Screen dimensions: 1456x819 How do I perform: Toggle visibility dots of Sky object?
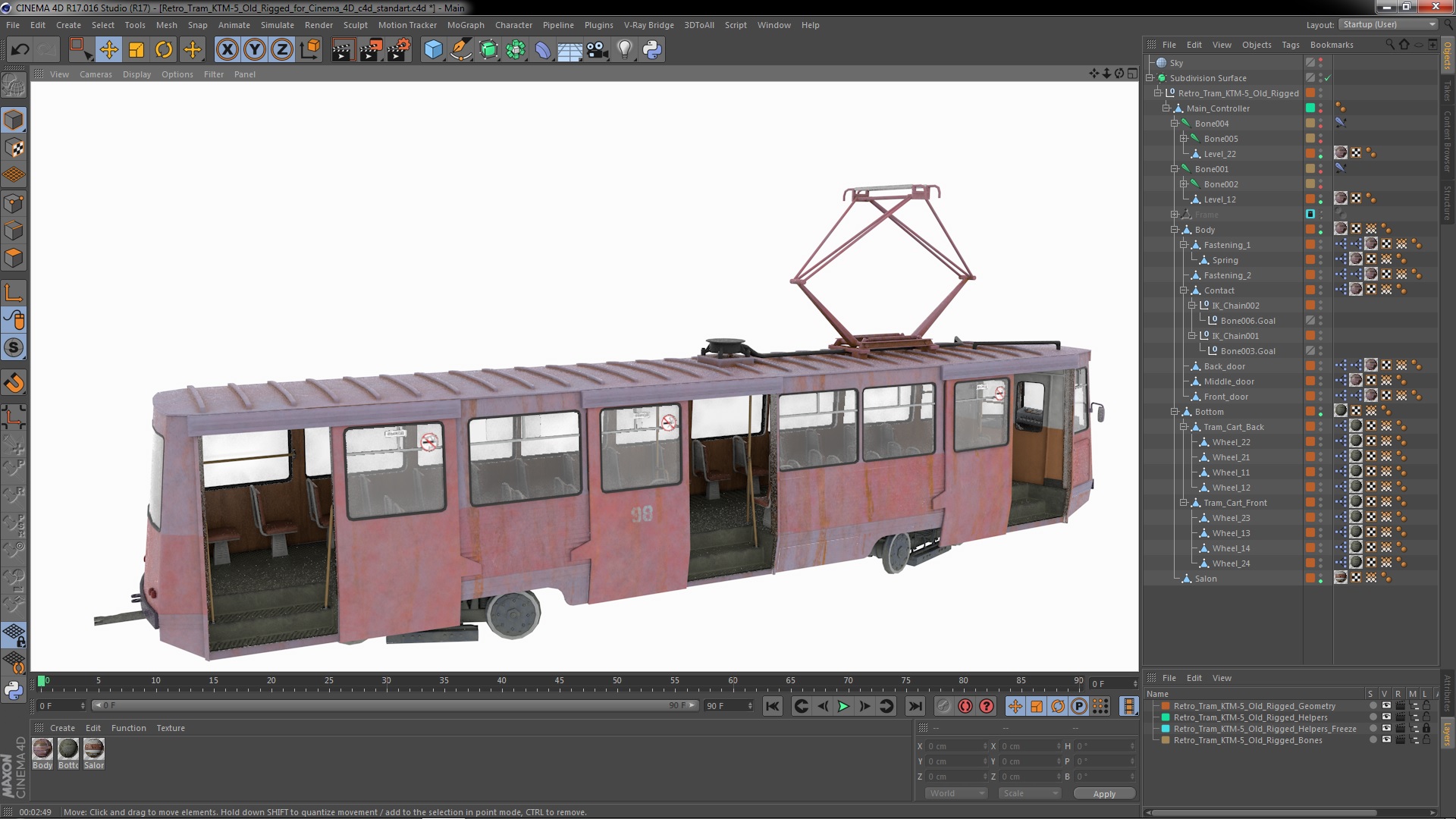pyautogui.click(x=1320, y=63)
